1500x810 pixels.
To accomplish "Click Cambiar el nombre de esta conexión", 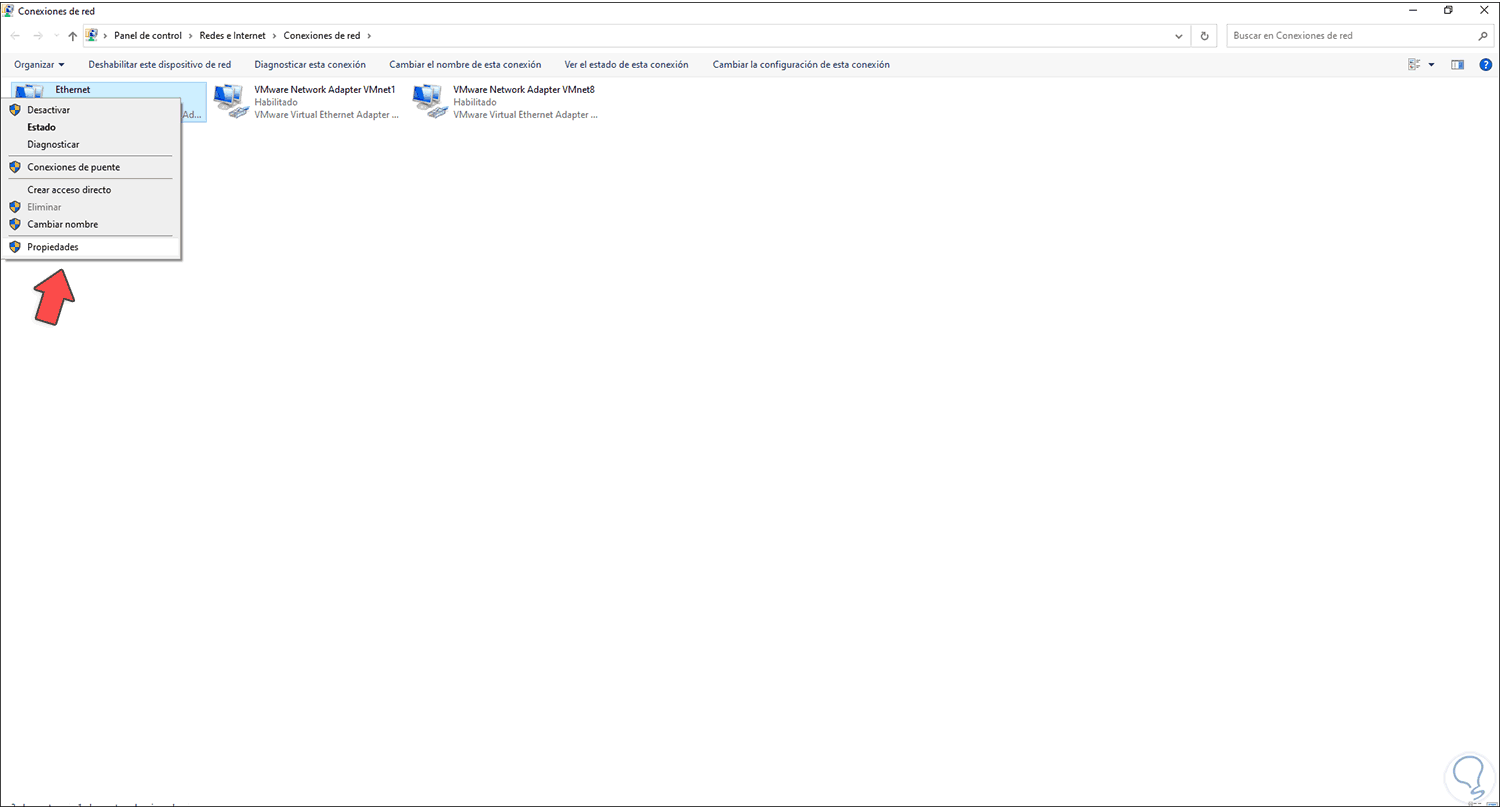I will (x=465, y=64).
